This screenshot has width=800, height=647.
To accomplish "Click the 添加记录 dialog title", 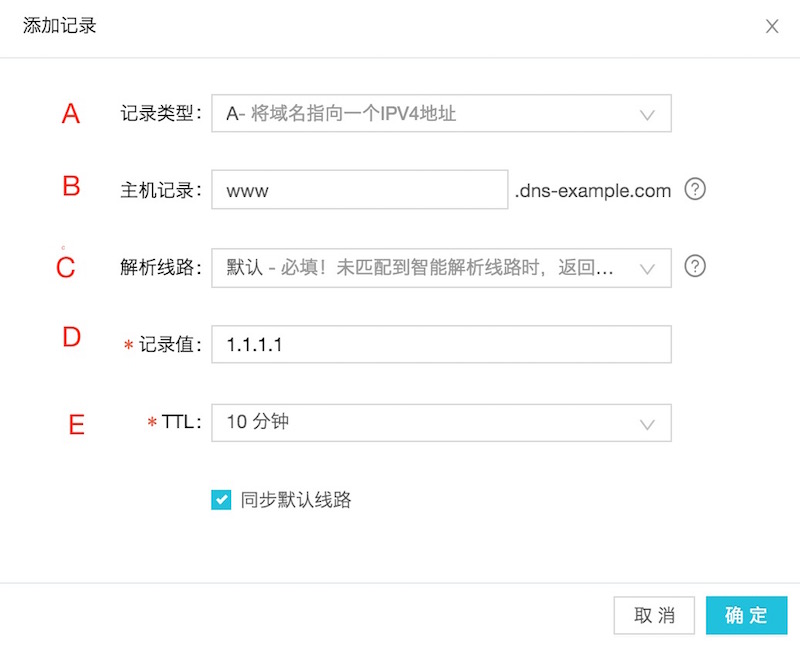I will pos(60,27).
